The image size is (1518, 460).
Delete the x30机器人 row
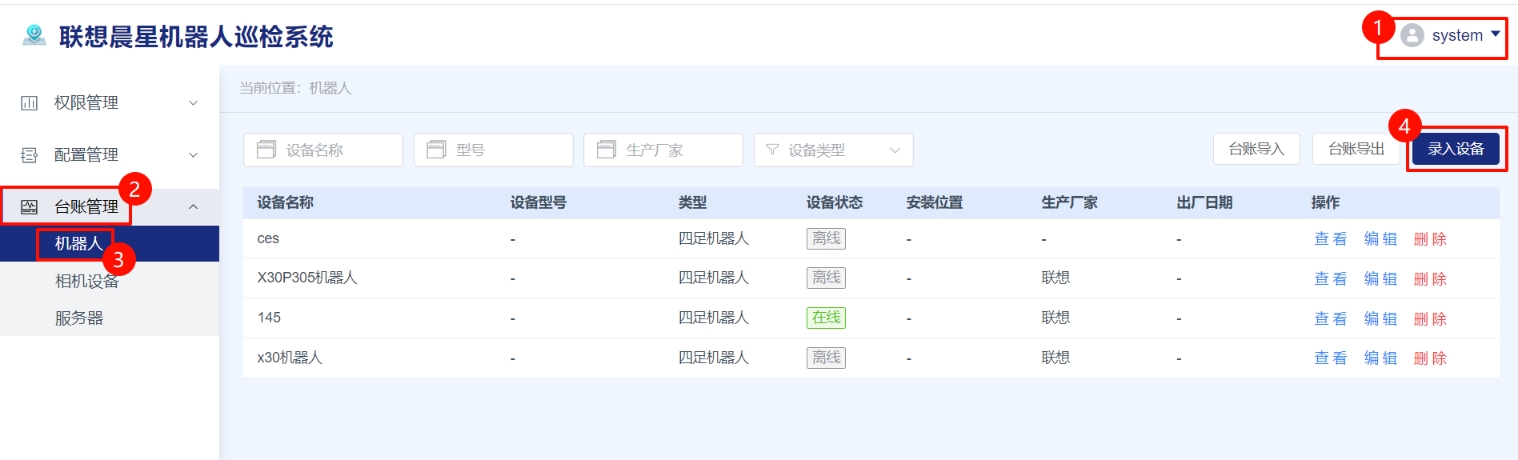[1430, 358]
